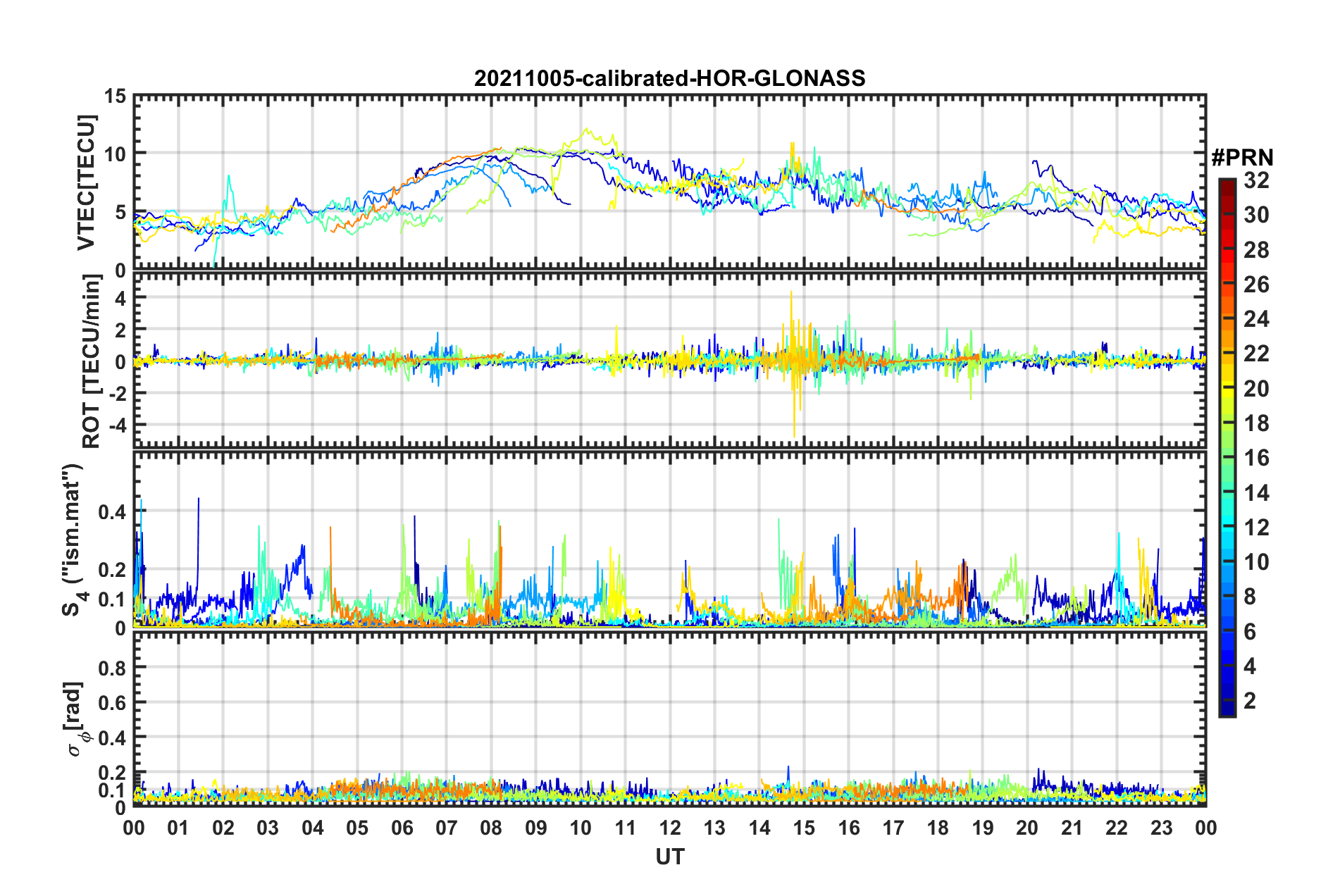
Task: Click the y-axis tick 15 on VTEC panel
Action: [x=116, y=96]
